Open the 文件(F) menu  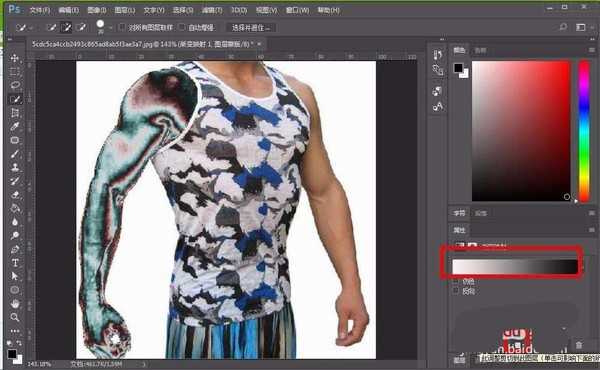click(x=40, y=10)
